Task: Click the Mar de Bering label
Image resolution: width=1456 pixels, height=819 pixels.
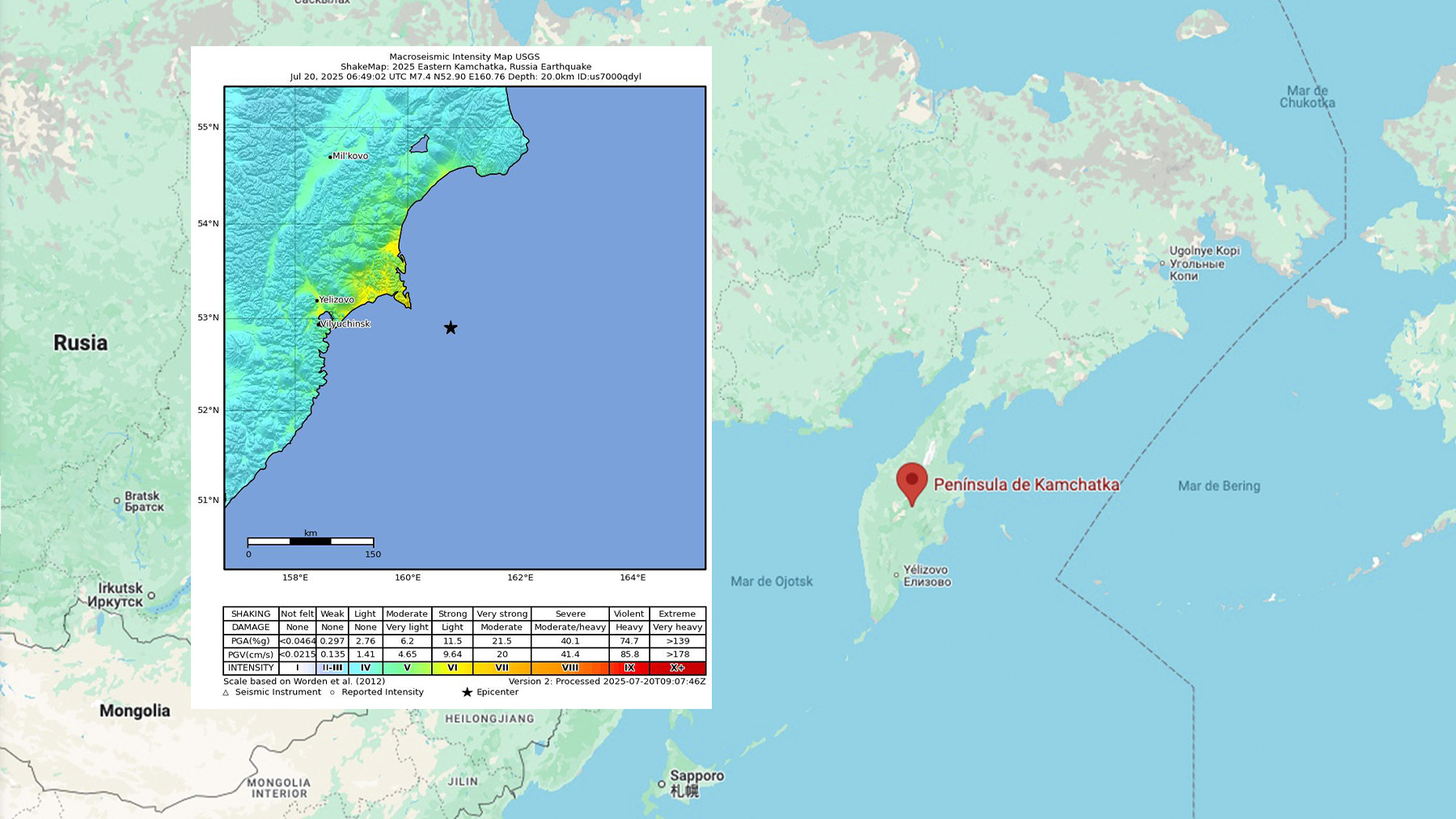Action: (1219, 486)
